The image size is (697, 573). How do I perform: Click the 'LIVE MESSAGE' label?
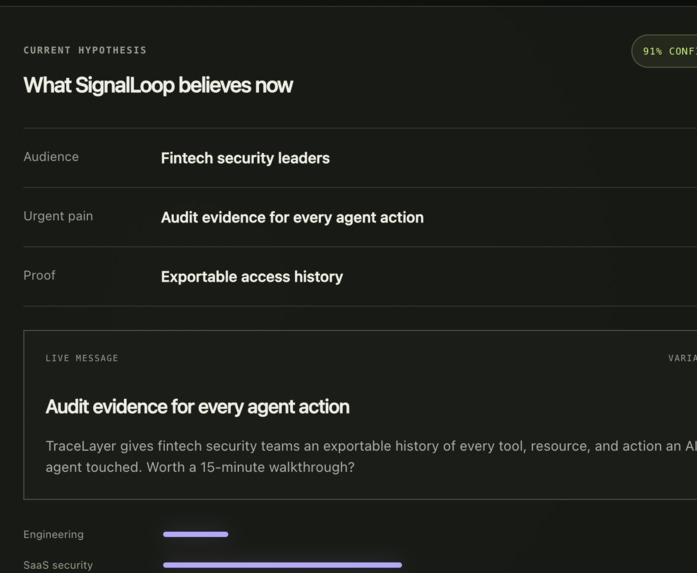tap(82, 358)
